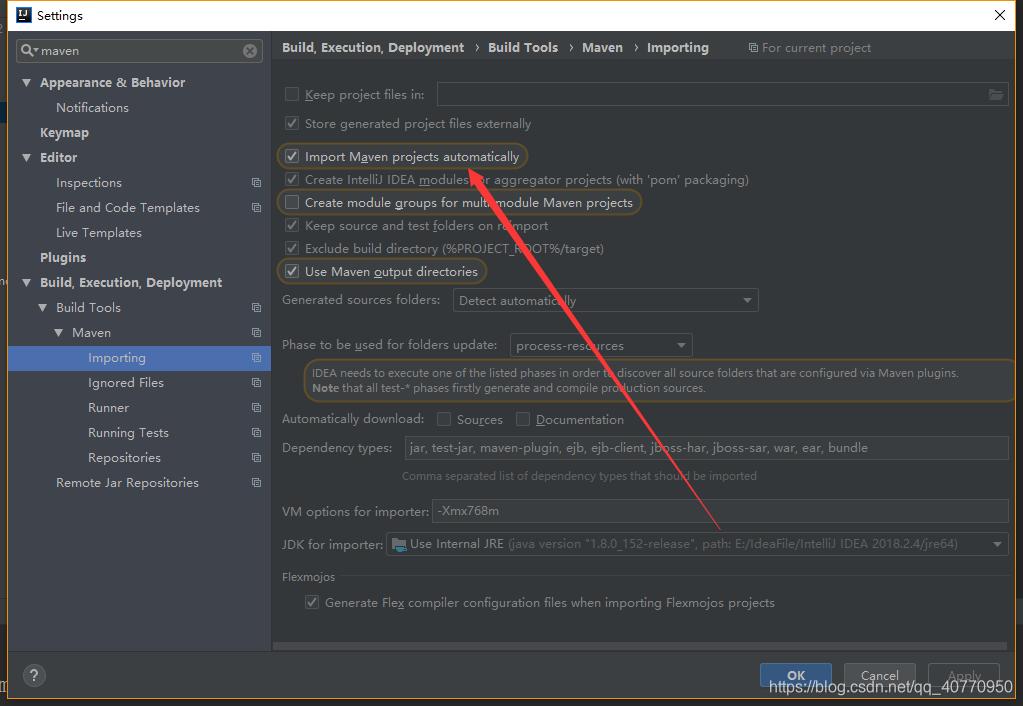The image size is (1023, 706).
Task: Toggle Keep project files in checkbox
Action: pyautogui.click(x=292, y=94)
